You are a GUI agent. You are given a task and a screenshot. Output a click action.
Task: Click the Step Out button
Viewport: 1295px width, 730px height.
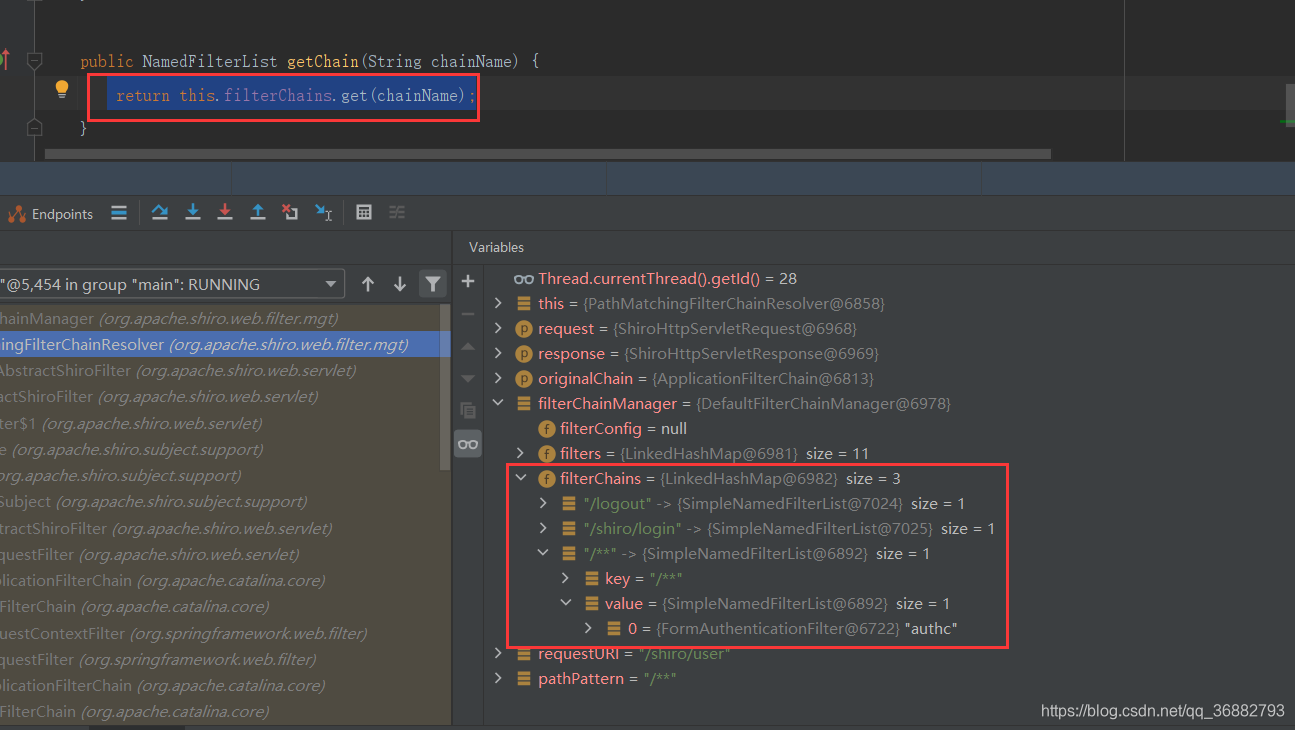pyautogui.click(x=258, y=212)
